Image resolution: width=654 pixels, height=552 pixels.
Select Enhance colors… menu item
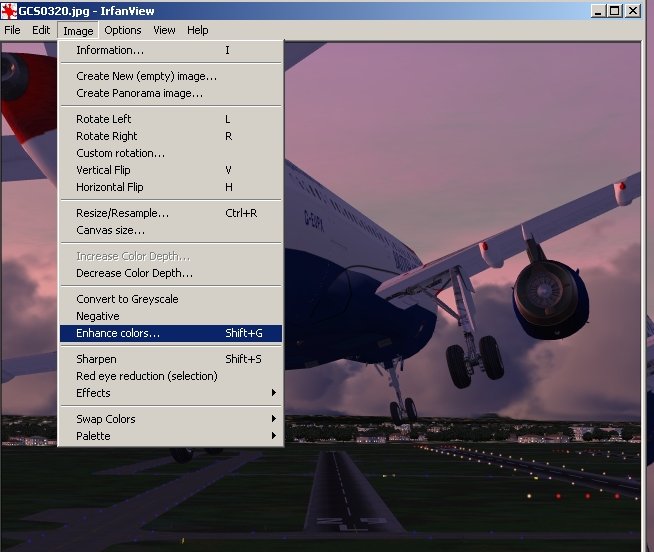[x=118, y=333]
